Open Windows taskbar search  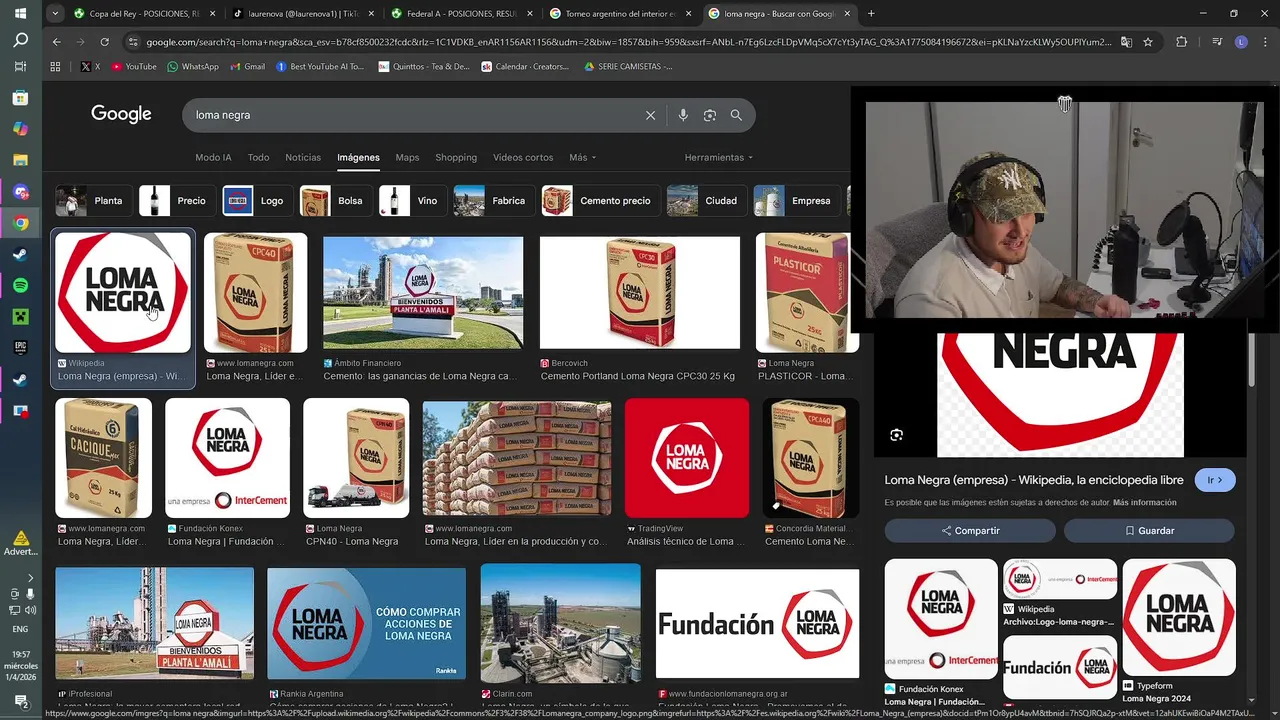click(x=21, y=41)
